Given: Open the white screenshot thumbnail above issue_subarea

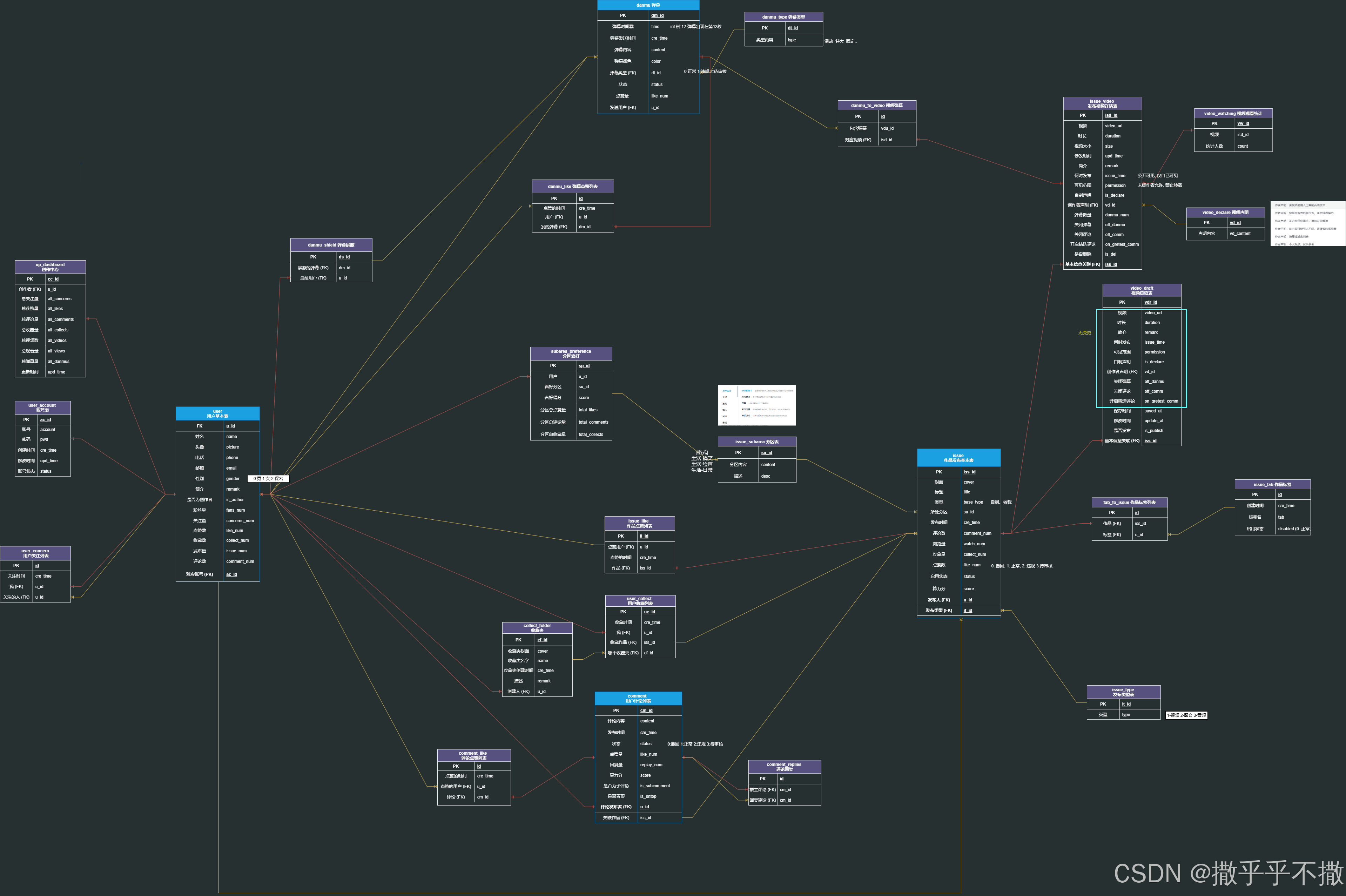Looking at the screenshot, I should pyautogui.click(x=756, y=405).
